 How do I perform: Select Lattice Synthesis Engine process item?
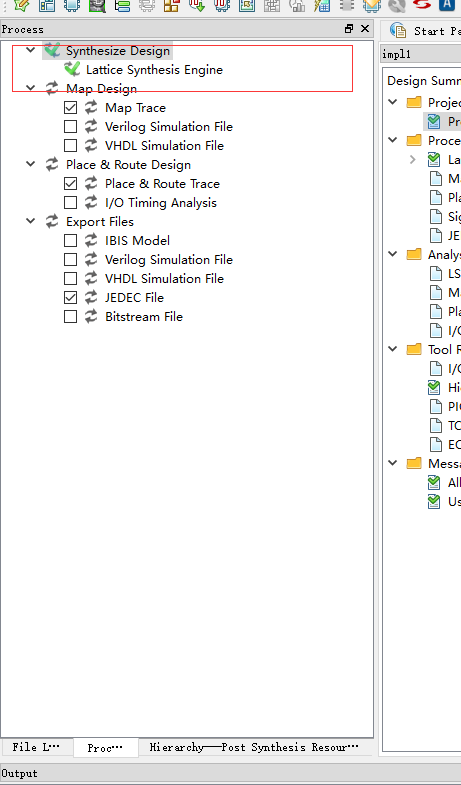[154, 70]
